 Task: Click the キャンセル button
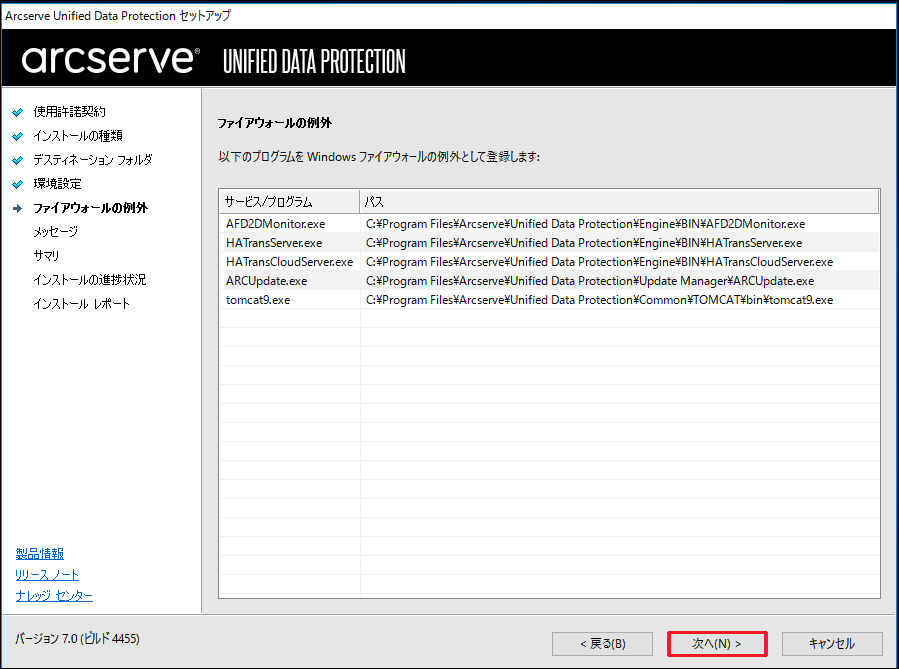click(x=832, y=644)
